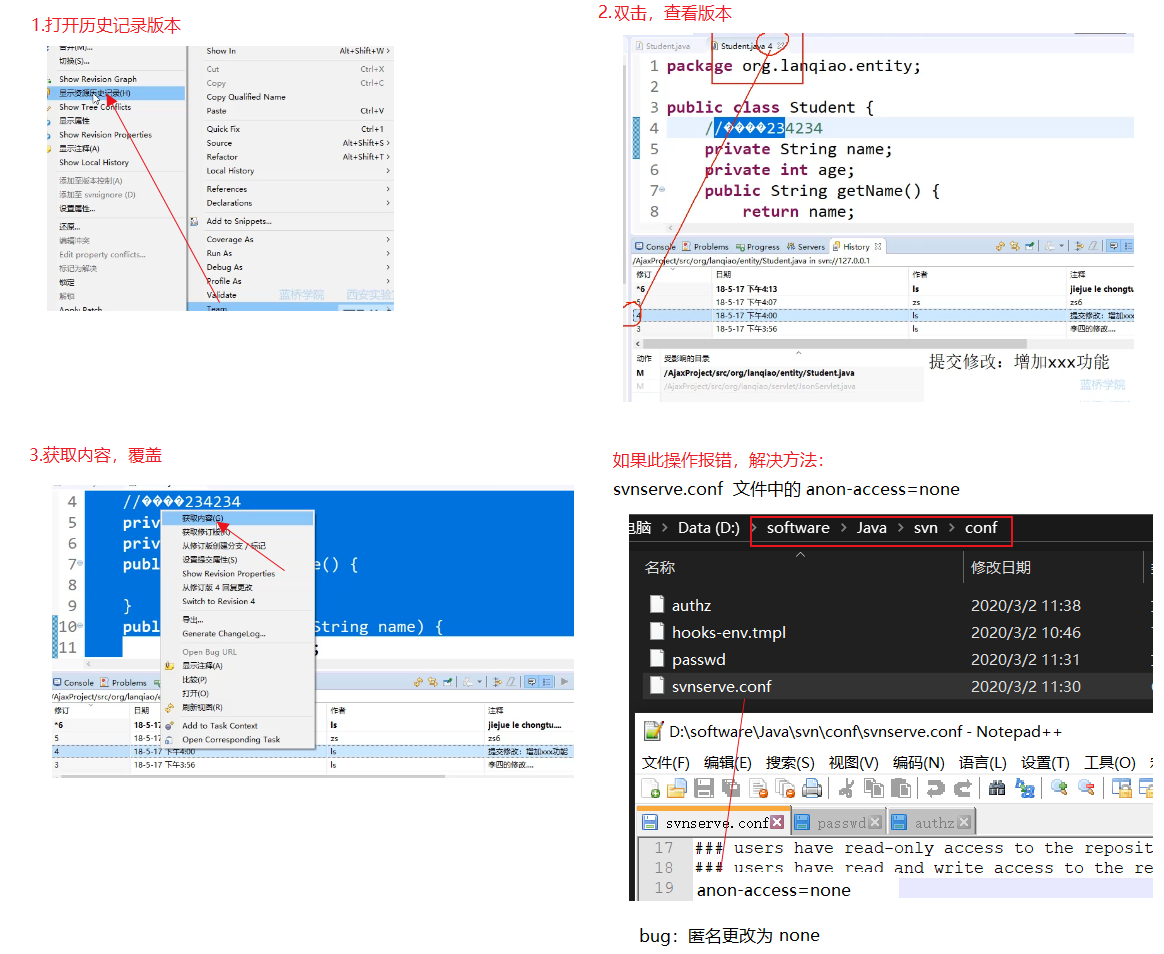Viewport: 1164px width, 954px height.
Task: Click the Cut scissors icon in Notepad++
Action: tap(846, 788)
